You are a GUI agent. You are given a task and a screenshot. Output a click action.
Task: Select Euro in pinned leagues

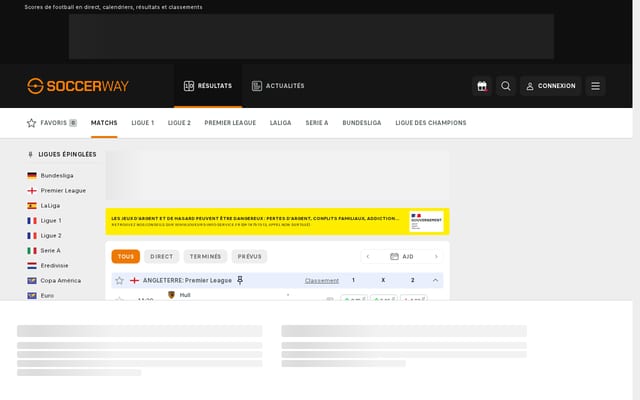(x=47, y=296)
